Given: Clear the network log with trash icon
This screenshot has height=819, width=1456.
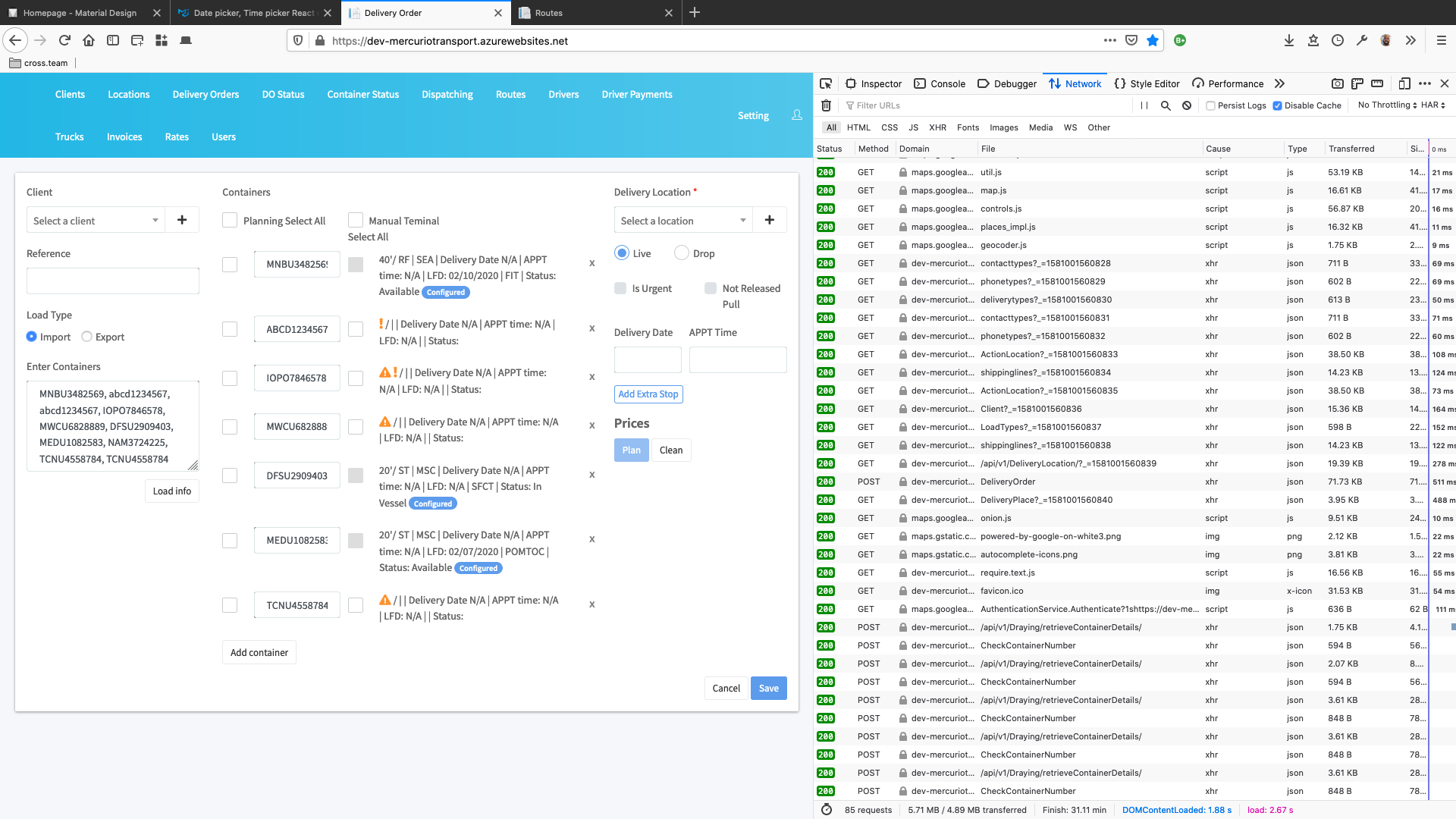Looking at the screenshot, I should coord(827,105).
